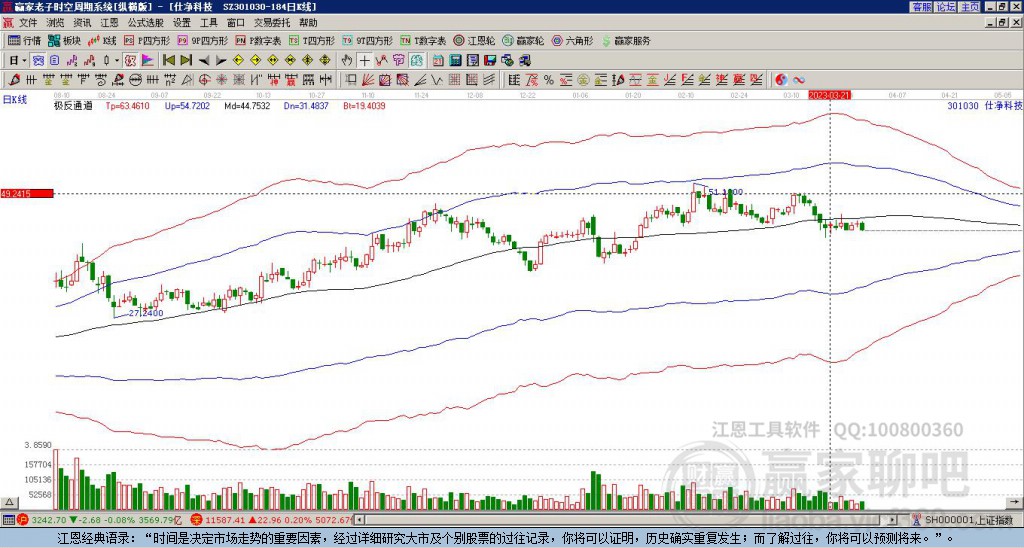This screenshot has width=1024, height=548.
Task: Click the calendar date icon
Action: (438, 61)
